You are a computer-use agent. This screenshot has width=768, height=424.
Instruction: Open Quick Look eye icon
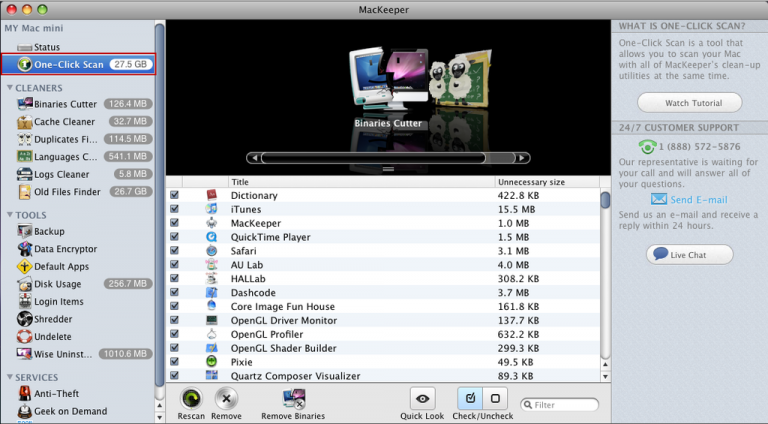[x=422, y=398]
